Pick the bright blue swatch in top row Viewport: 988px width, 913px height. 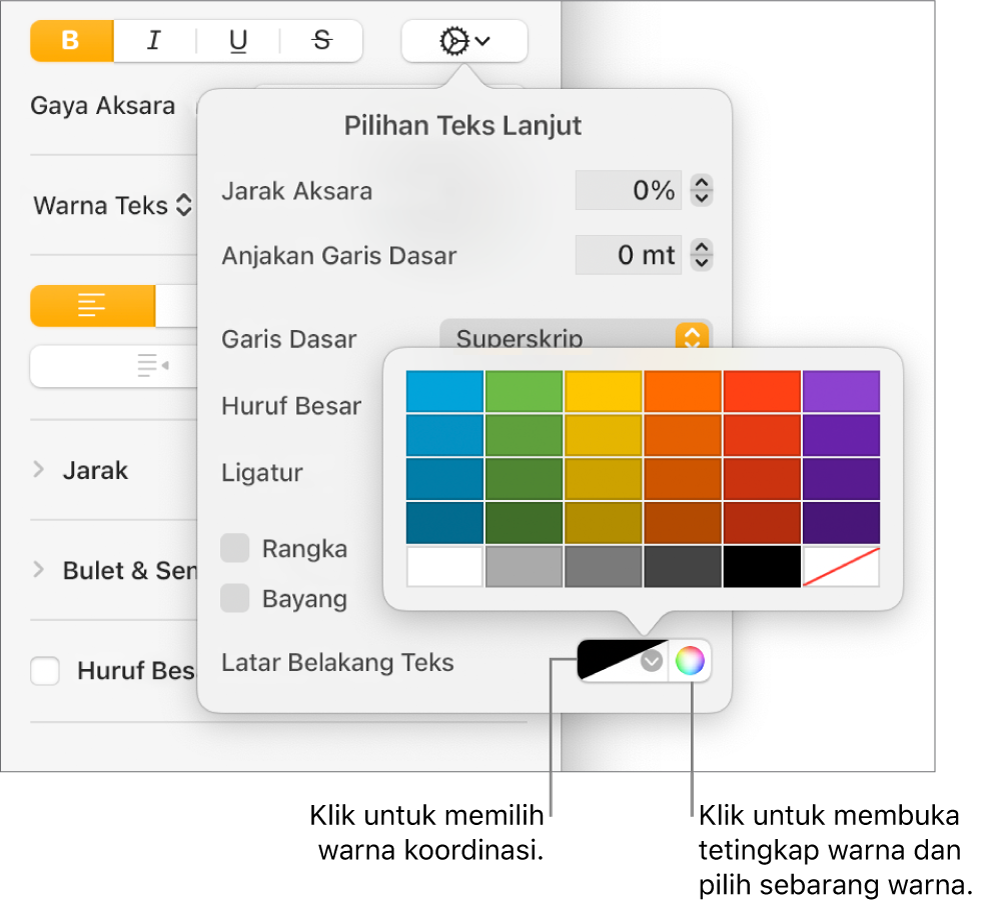[x=445, y=391]
